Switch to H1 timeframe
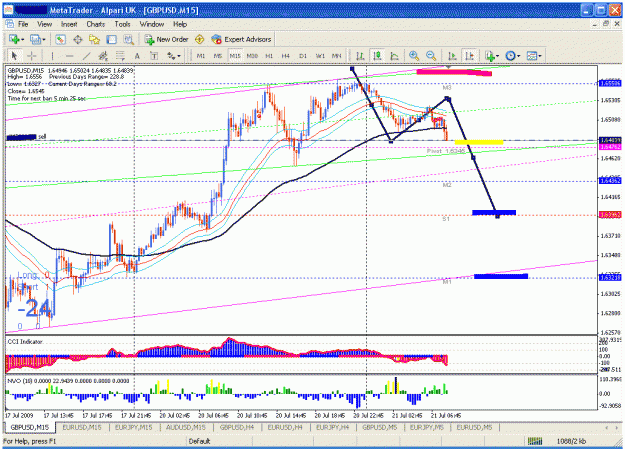The image size is (625, 449). (x=269, y=56)
